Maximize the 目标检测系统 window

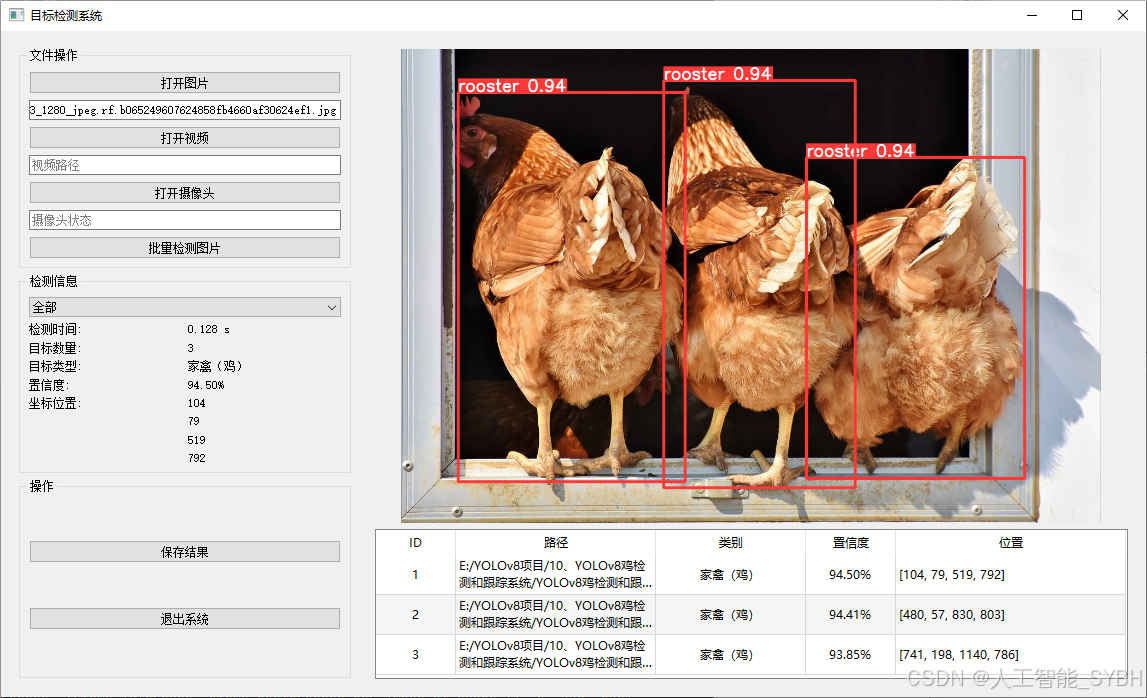(x=1077, y=15)
